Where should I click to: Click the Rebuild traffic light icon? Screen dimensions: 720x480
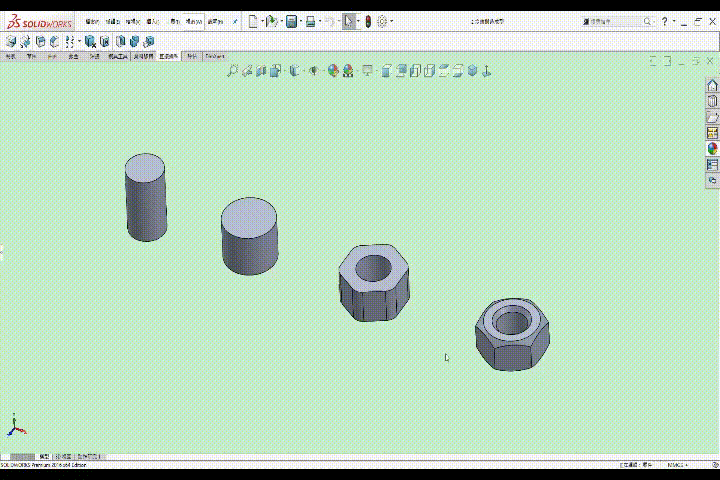[367, 21]
